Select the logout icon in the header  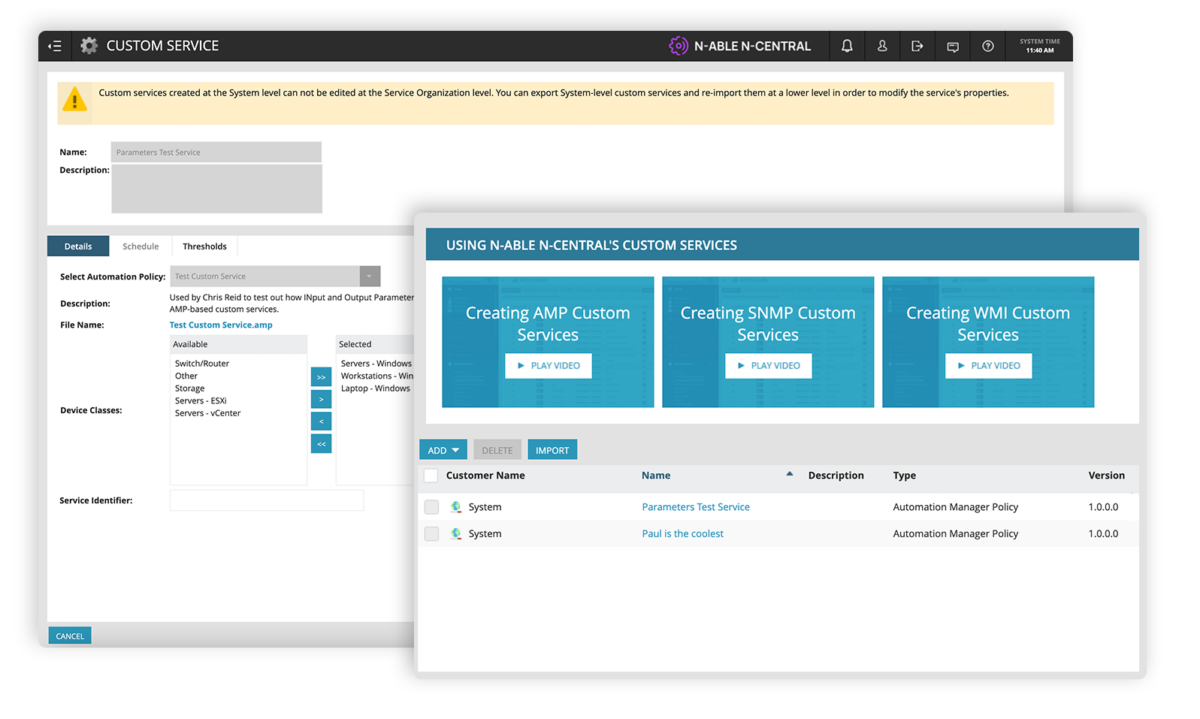point(917,45)
